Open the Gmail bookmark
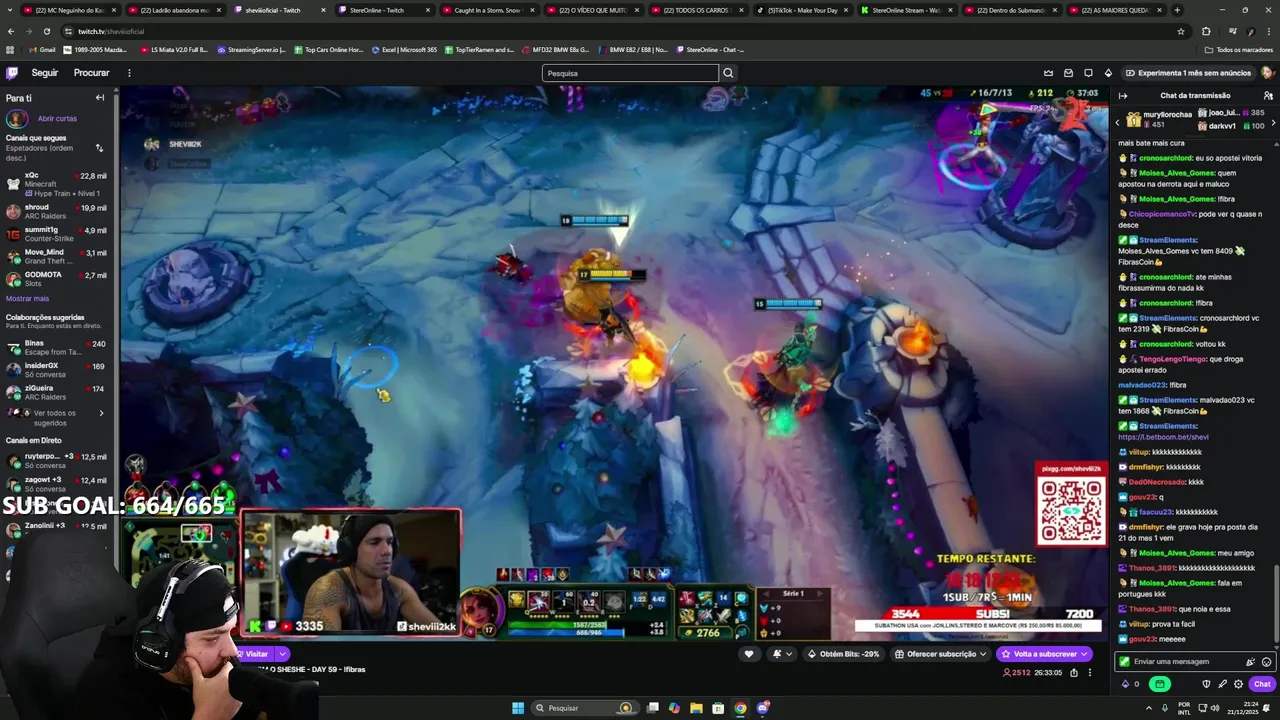 click(42, 49)
